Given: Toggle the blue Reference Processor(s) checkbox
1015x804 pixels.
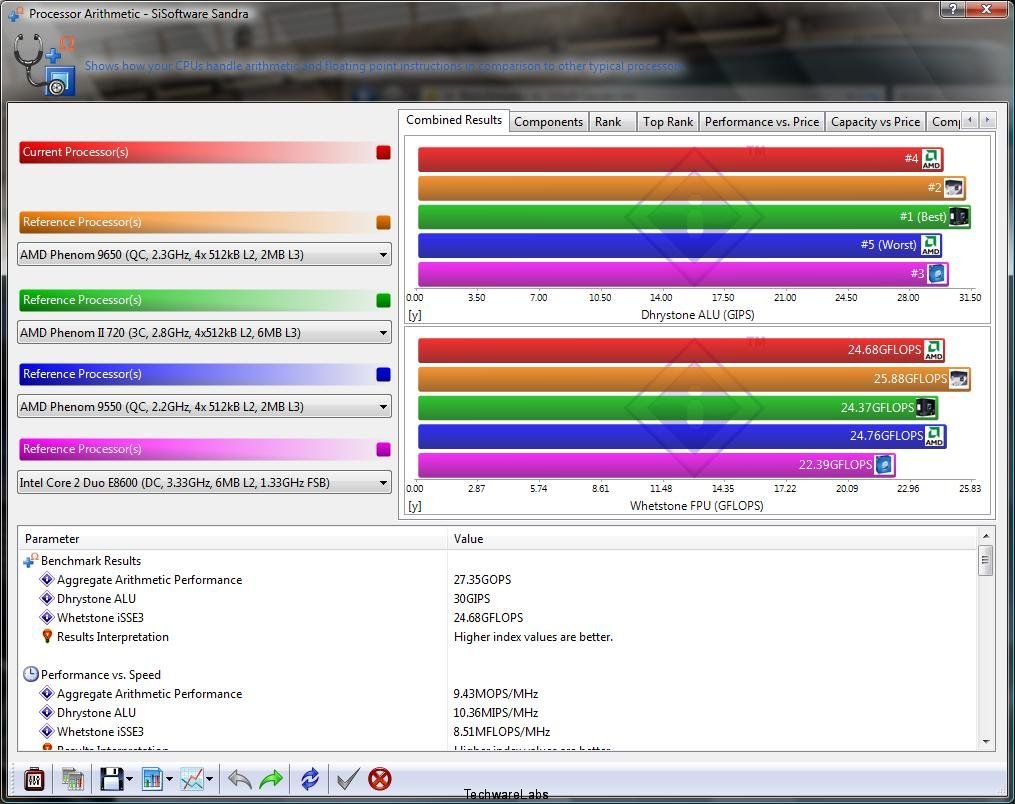Looking at the screenshot, I should [x=383, y=374].
